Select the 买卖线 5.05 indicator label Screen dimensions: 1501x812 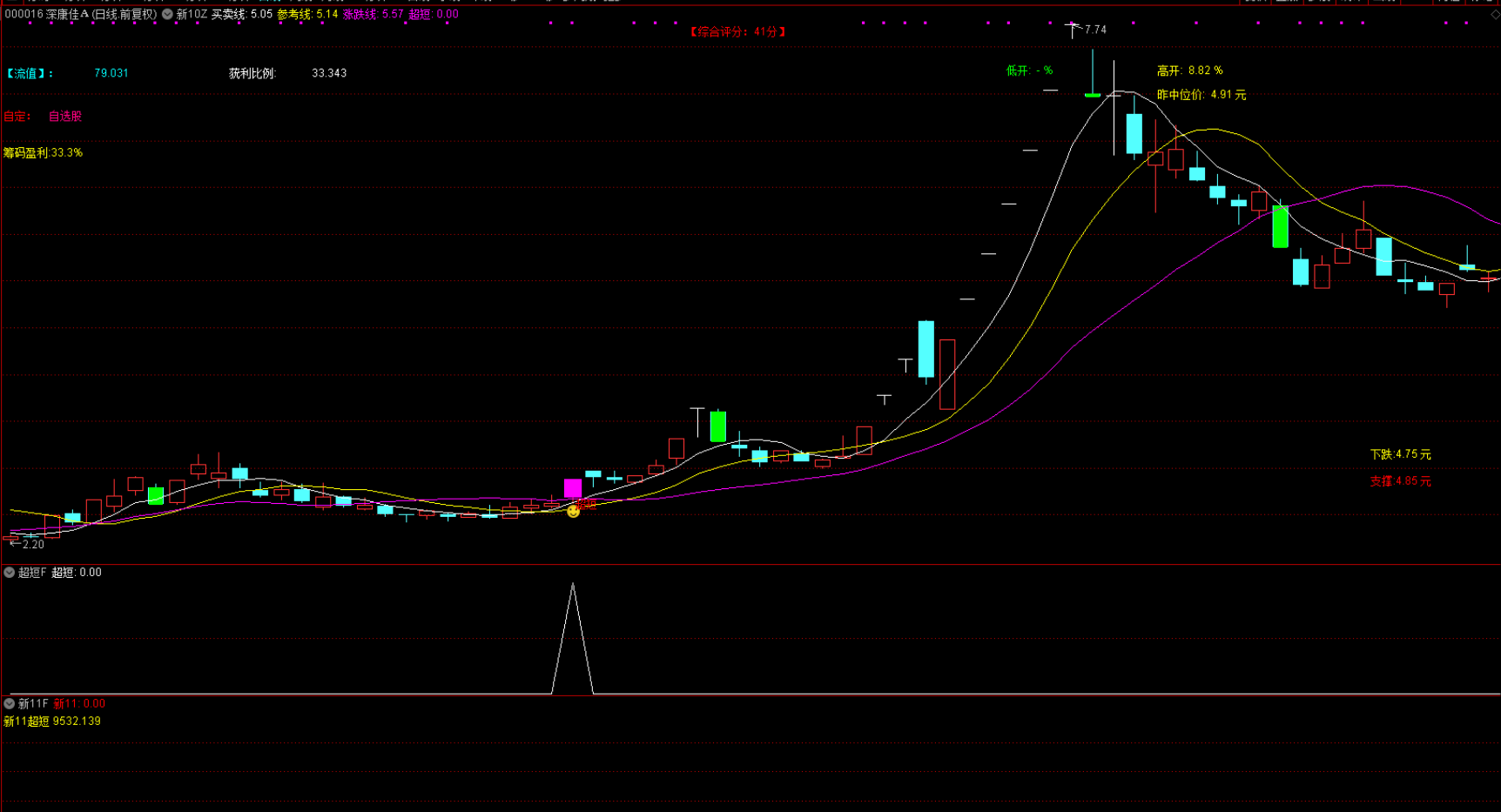click(x=241, y=15)
